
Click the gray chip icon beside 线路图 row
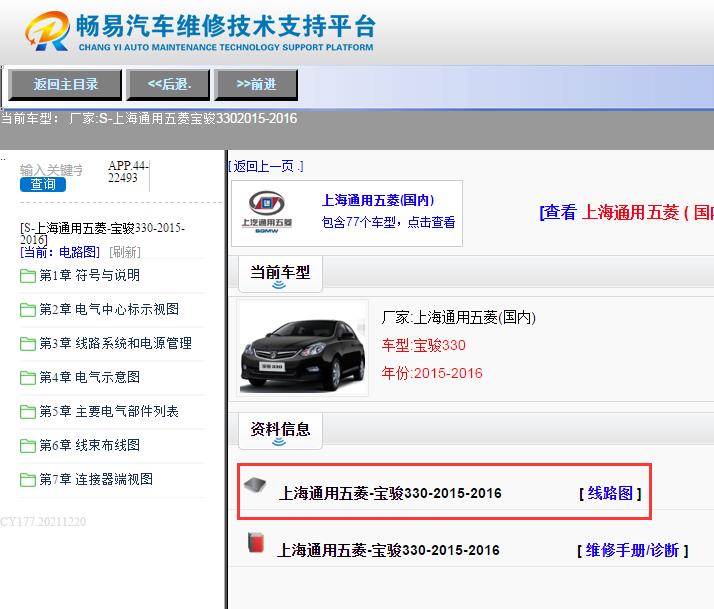(x=255, y=485)
